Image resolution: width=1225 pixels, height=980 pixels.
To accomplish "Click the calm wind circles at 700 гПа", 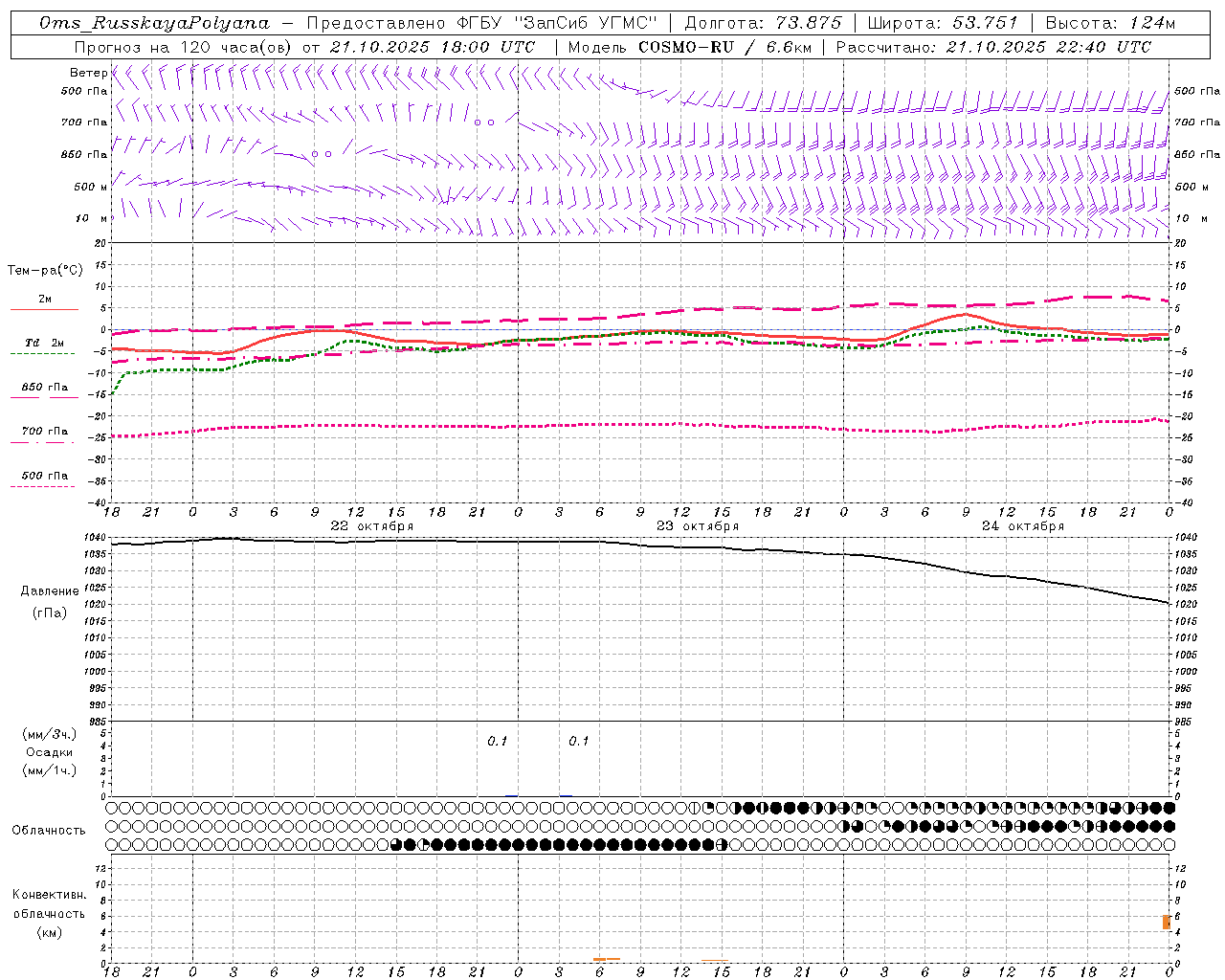I will pyautogui.click(x=484, y=122).
